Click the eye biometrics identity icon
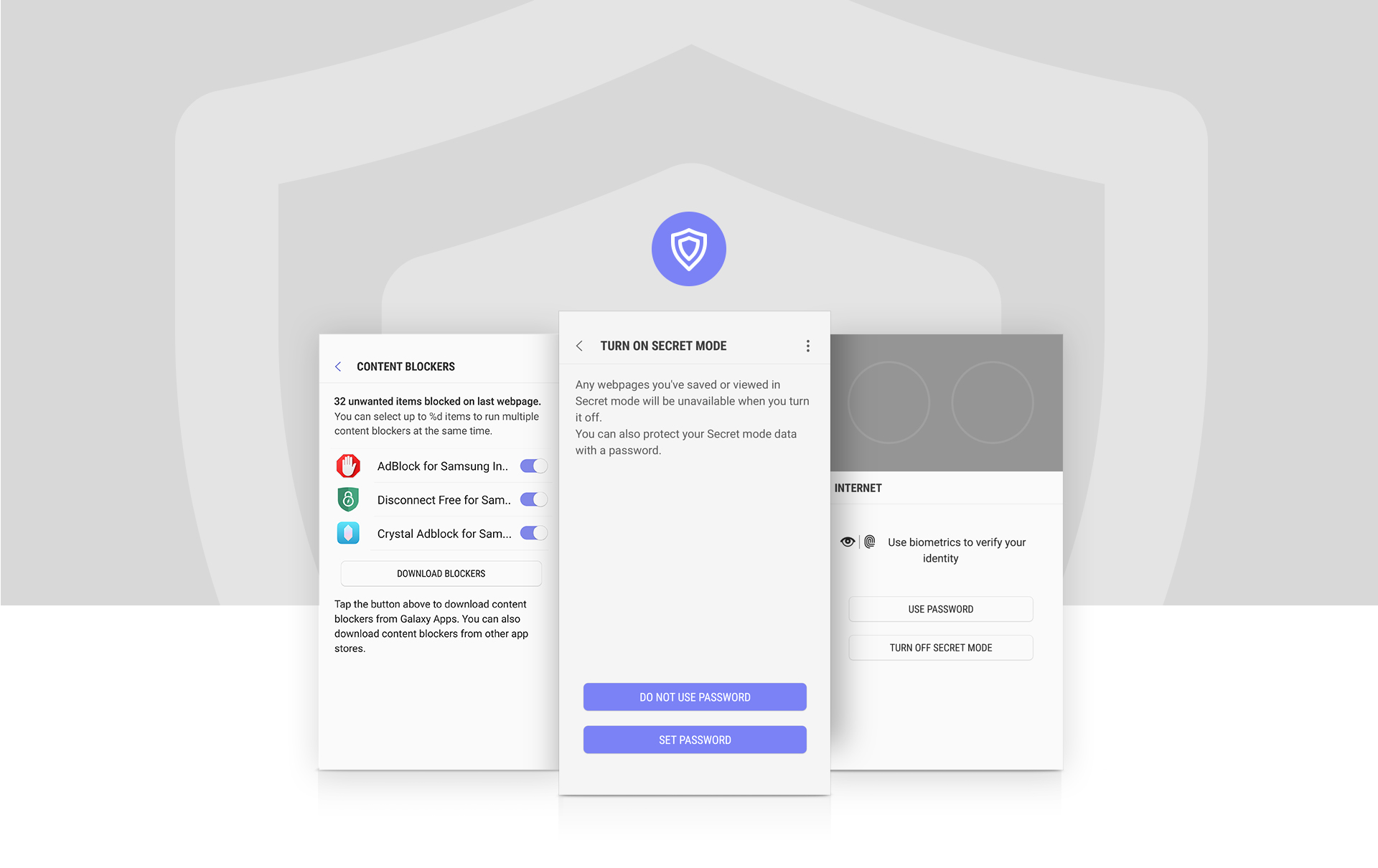Image resolution: width=1378 pixels, height=868 pixels. [849, 540]
